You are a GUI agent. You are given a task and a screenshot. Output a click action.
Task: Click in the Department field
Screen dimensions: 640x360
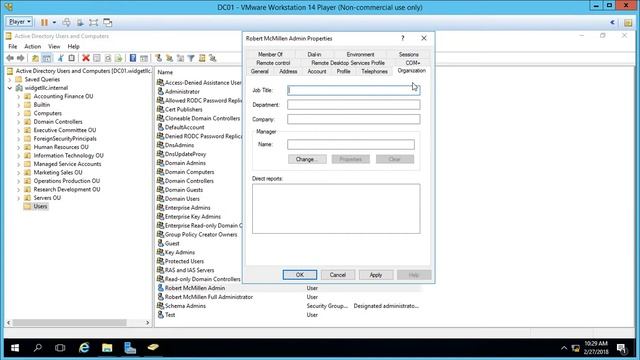pos(353,104)
